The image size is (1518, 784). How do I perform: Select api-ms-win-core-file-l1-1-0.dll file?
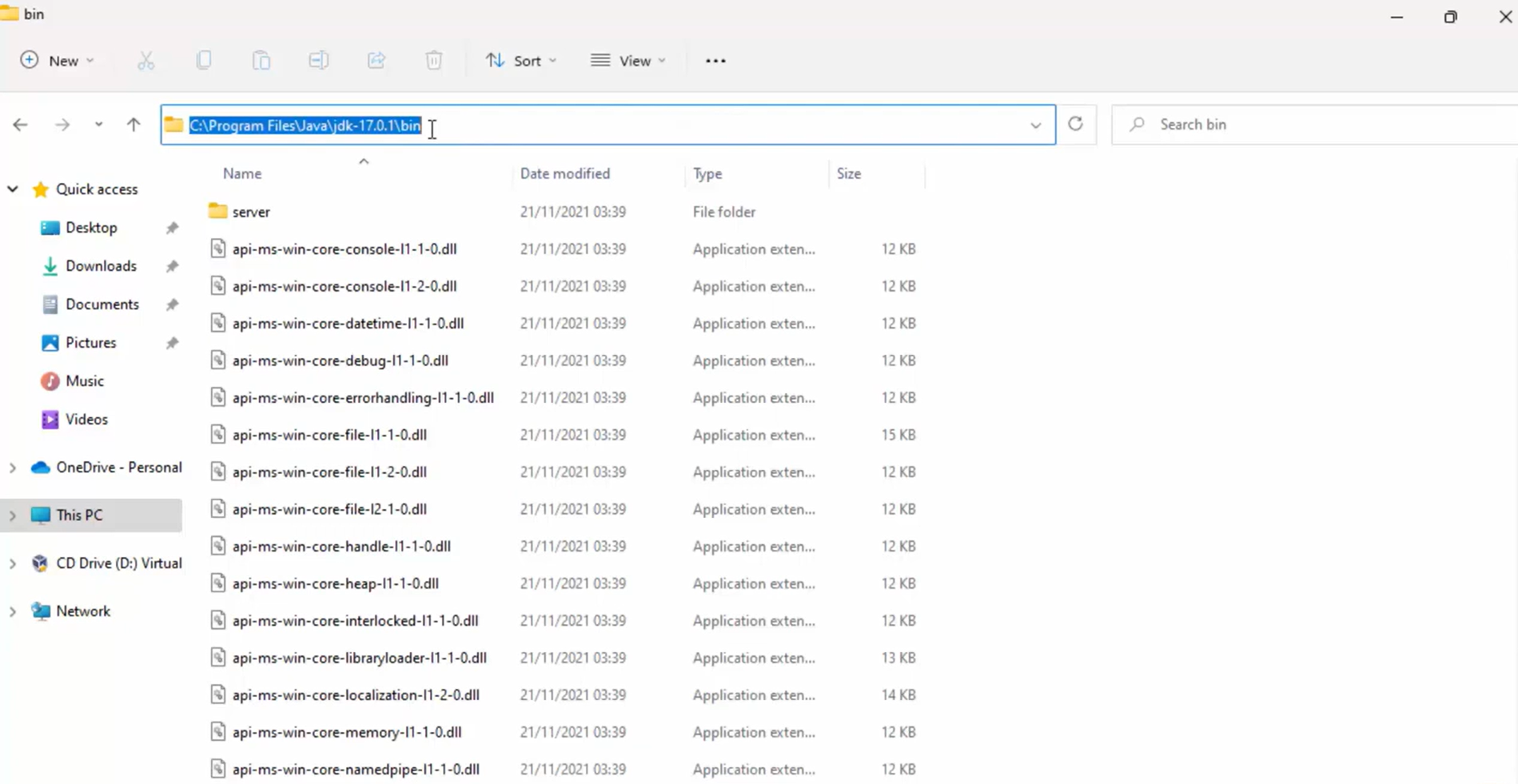[x=329, y=435]
